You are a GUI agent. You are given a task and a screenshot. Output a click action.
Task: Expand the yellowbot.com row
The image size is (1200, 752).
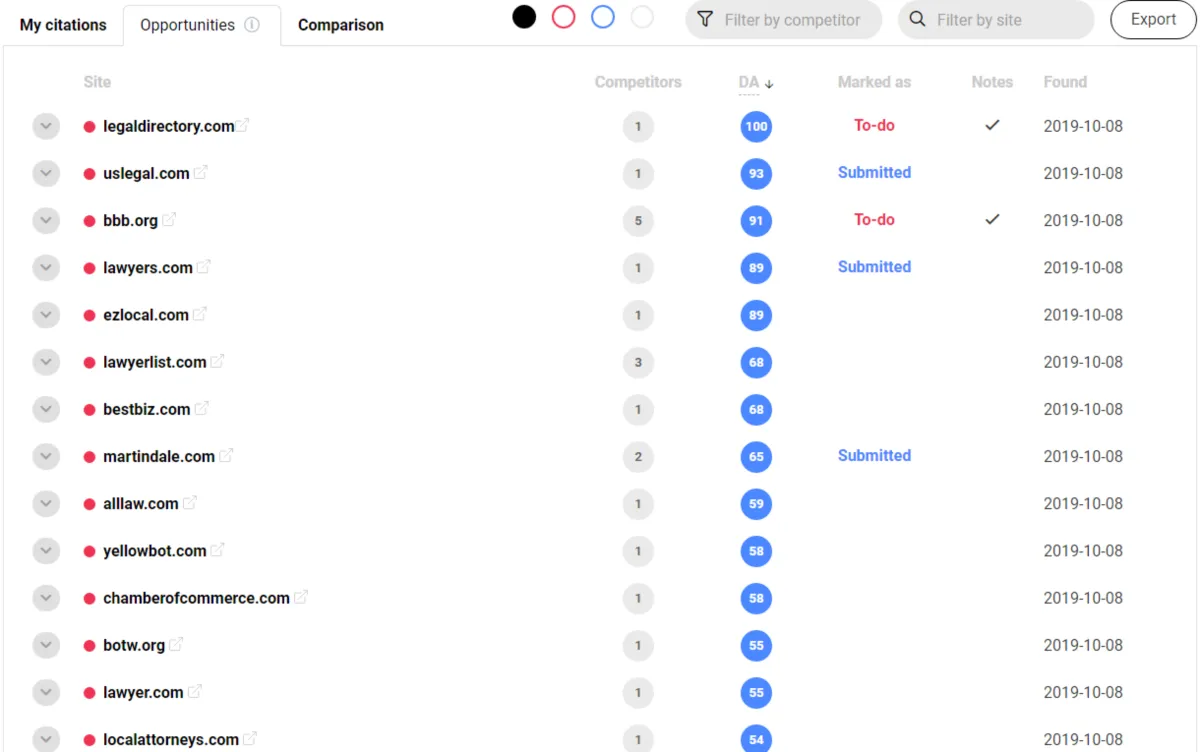[x=46, y=550]
